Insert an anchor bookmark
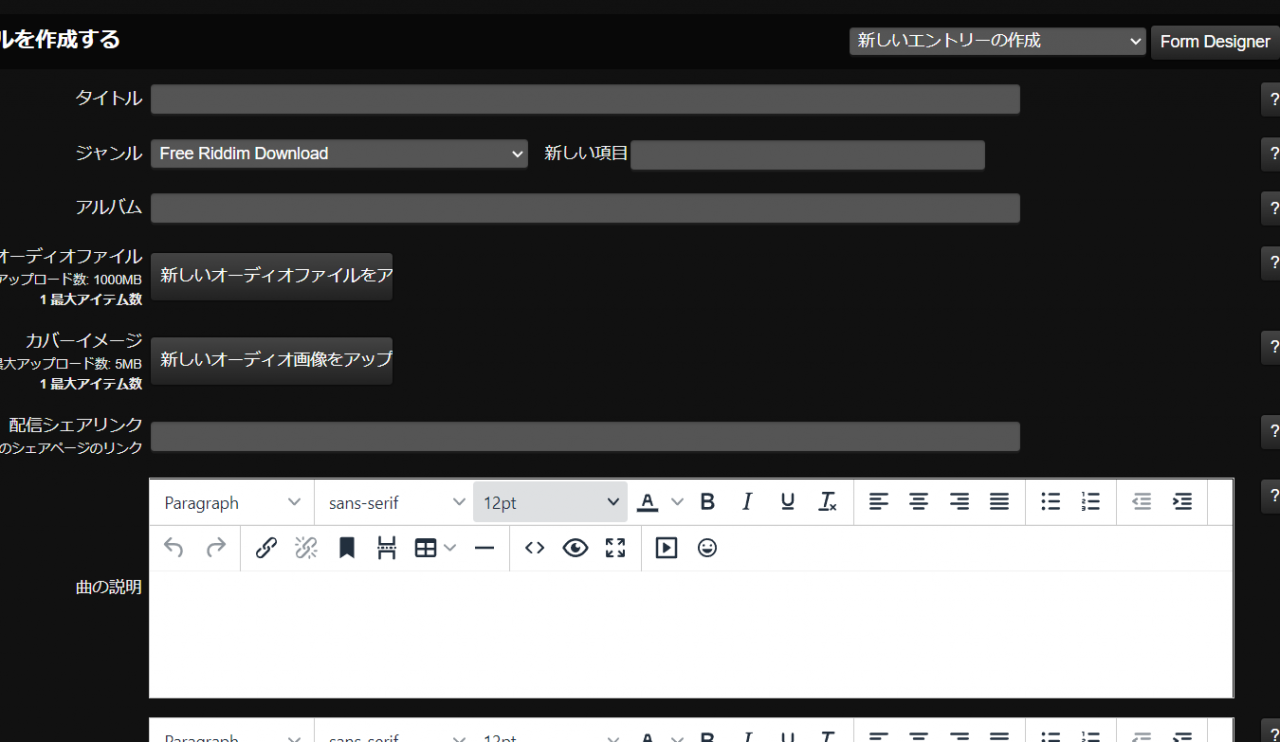 (x=347, y=548)
